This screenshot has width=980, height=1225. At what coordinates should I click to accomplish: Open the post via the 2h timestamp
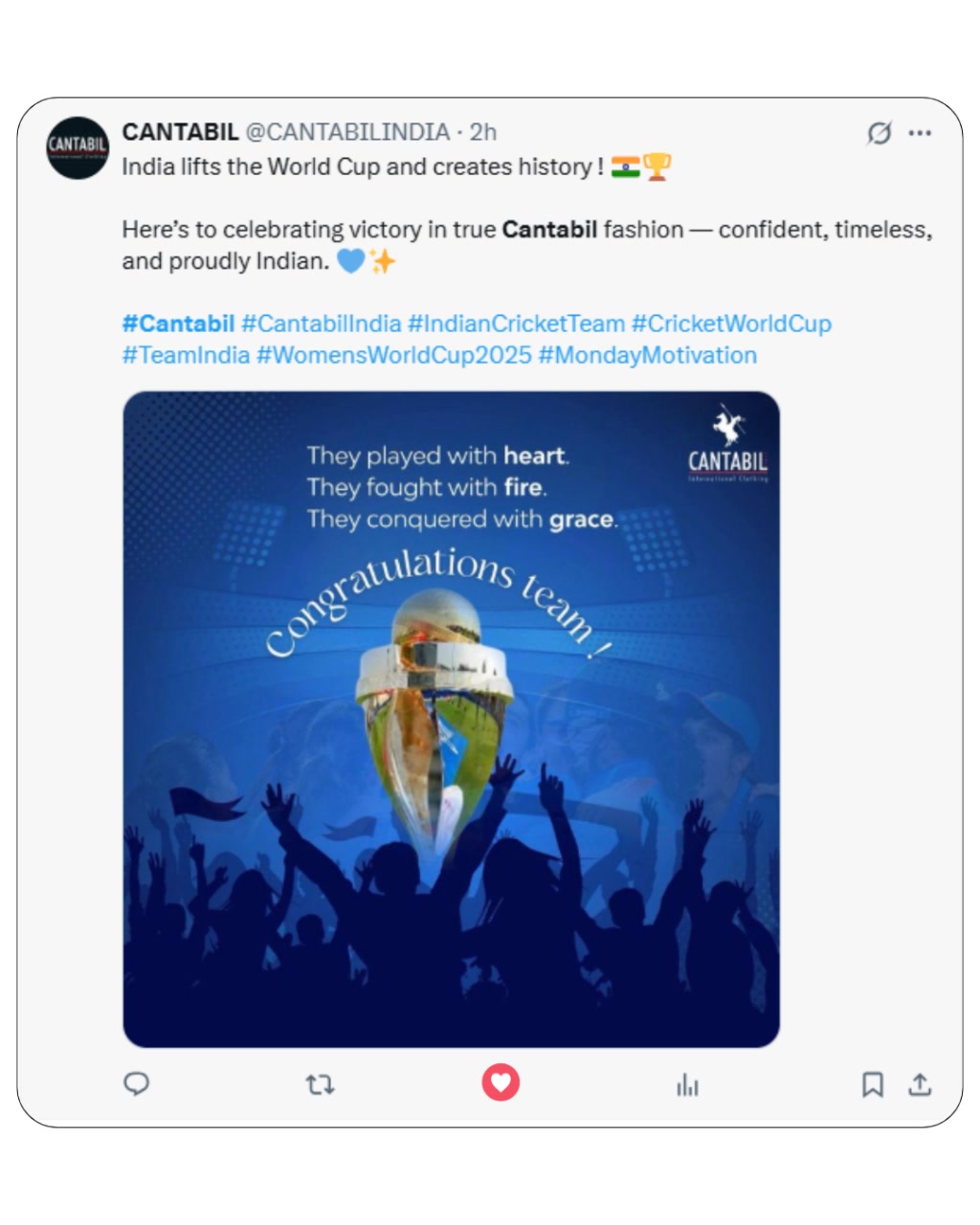coord(483,133)
